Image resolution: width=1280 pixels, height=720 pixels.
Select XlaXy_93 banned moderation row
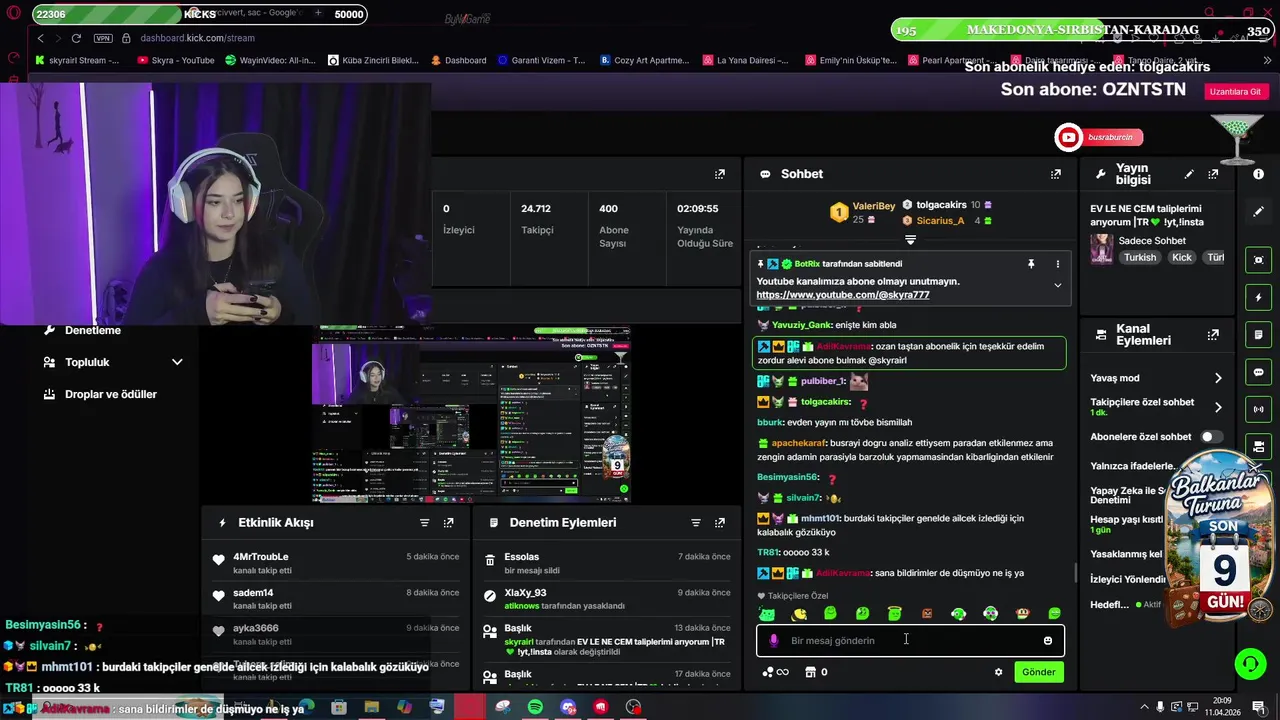(606, 599)
